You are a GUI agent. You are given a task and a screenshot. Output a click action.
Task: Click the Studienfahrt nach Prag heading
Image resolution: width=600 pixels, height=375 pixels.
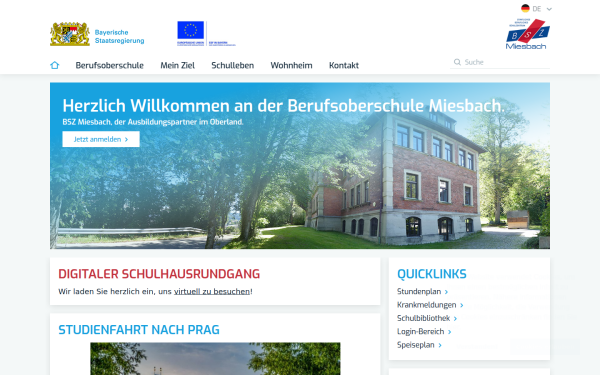(x=139, y=330)
